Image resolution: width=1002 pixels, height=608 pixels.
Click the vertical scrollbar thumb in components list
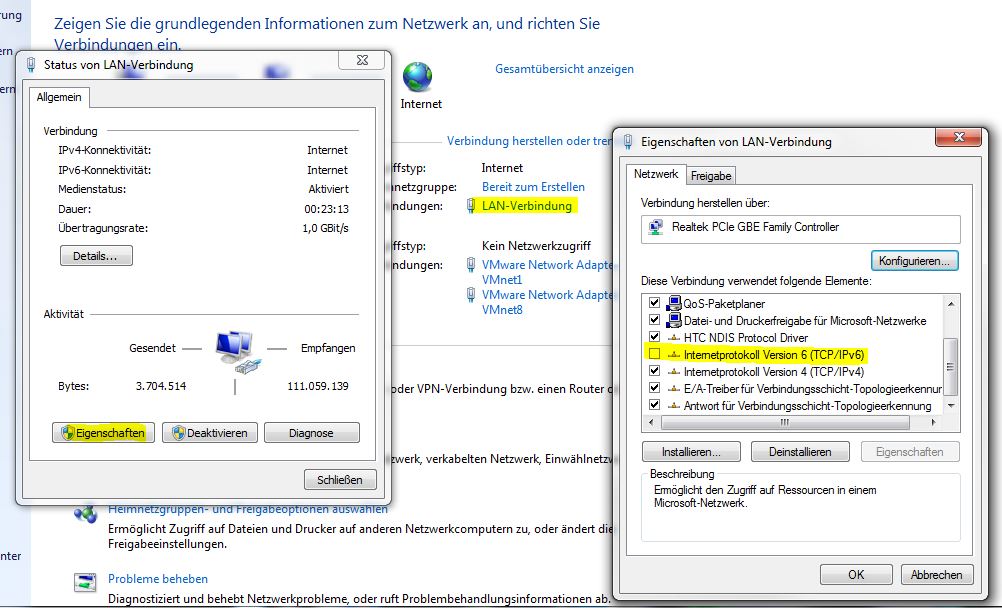coord(951,367)
